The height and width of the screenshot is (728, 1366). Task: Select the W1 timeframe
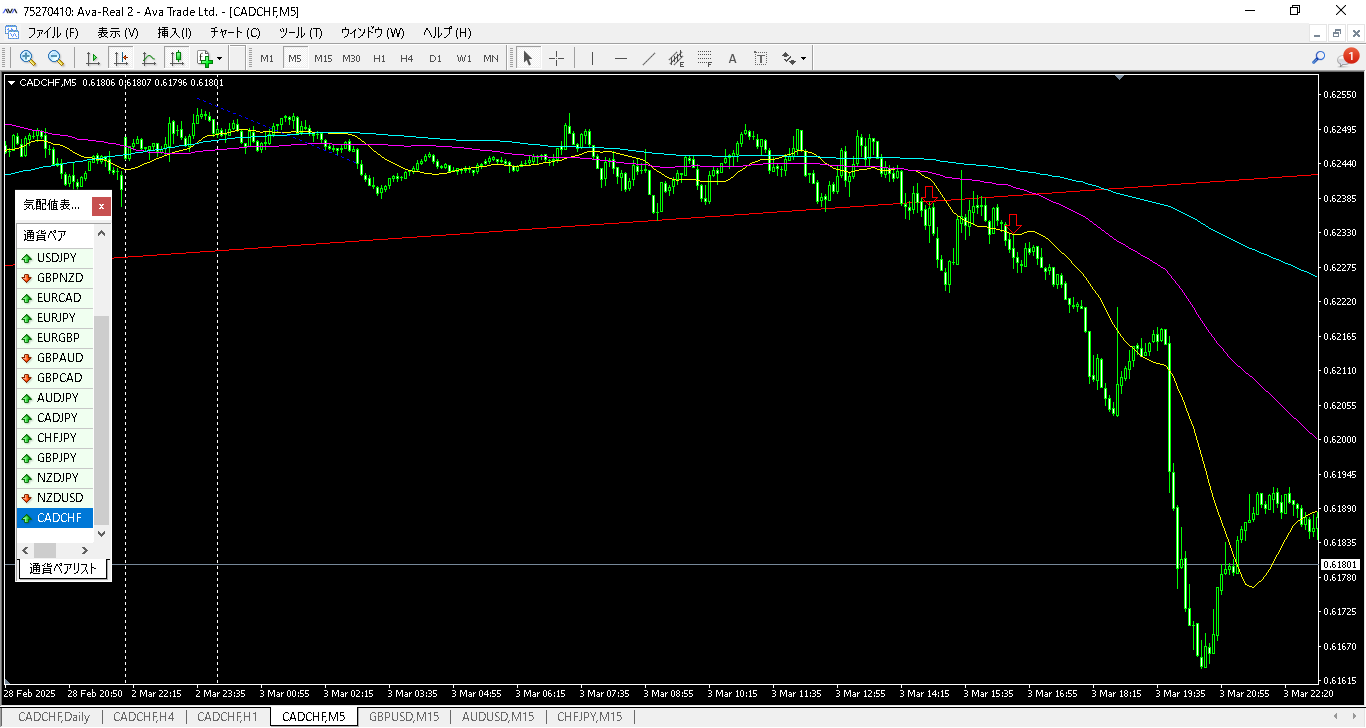click(x=464, y=58)
